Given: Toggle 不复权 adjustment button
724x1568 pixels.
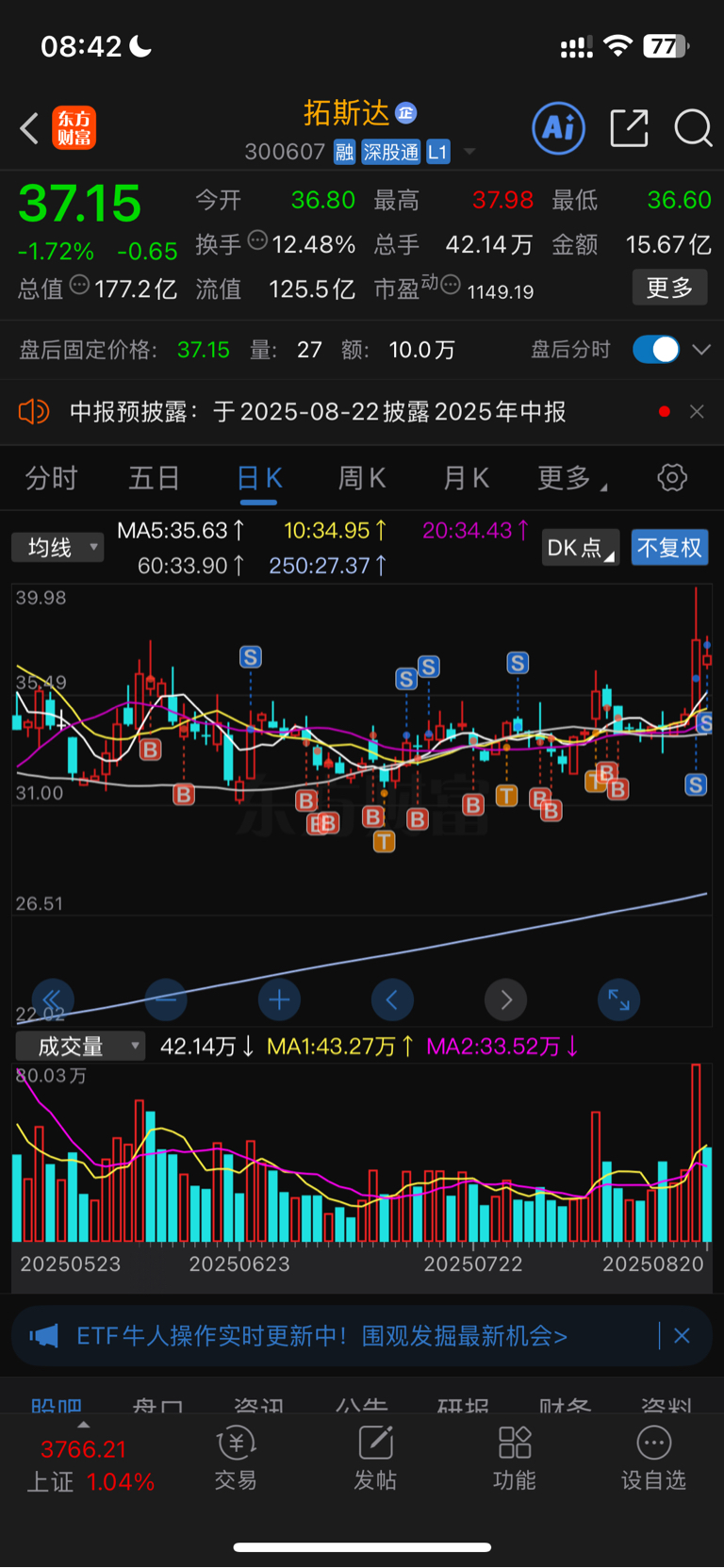Looking at the screenshot, I should [x=669, y=548].
